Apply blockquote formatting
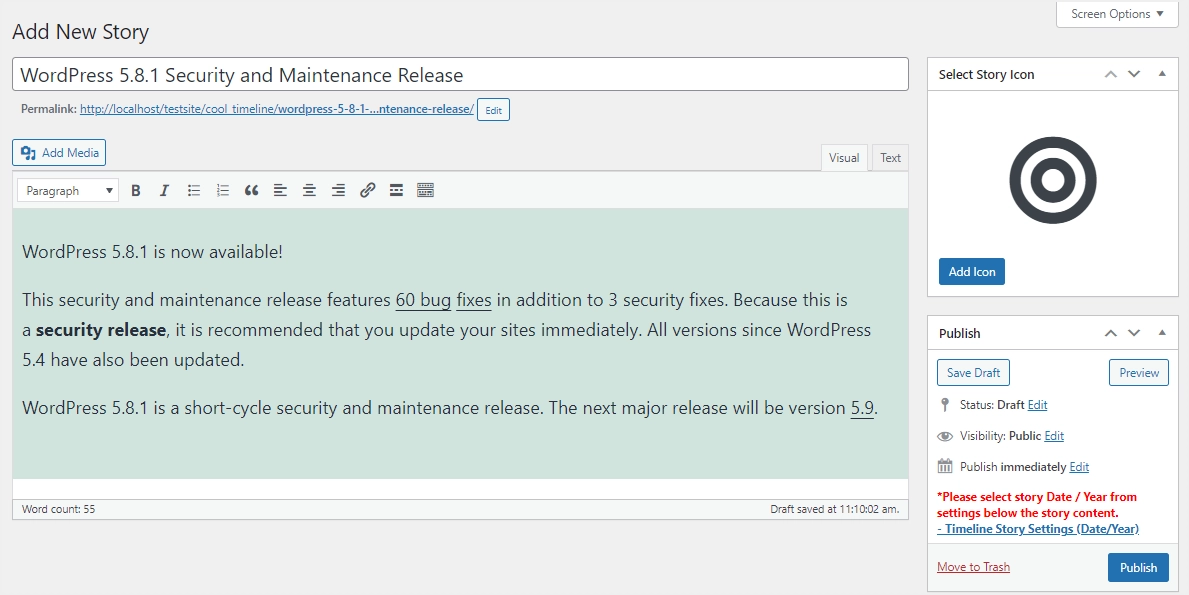Screen dimensions: 1189x595 pyautogui.click(x=251, y=190)
